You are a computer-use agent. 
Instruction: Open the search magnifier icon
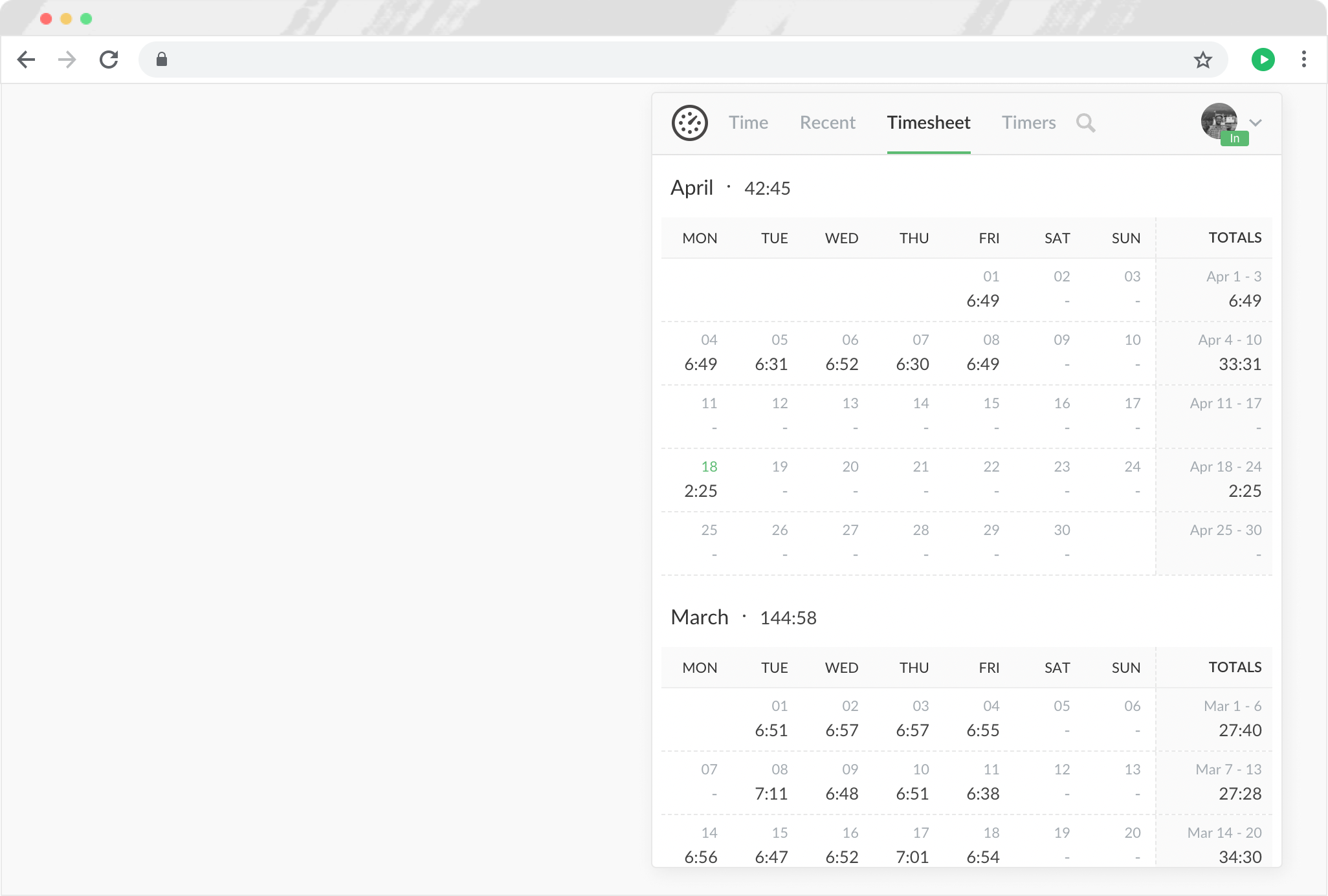[x=1085, y=123]
